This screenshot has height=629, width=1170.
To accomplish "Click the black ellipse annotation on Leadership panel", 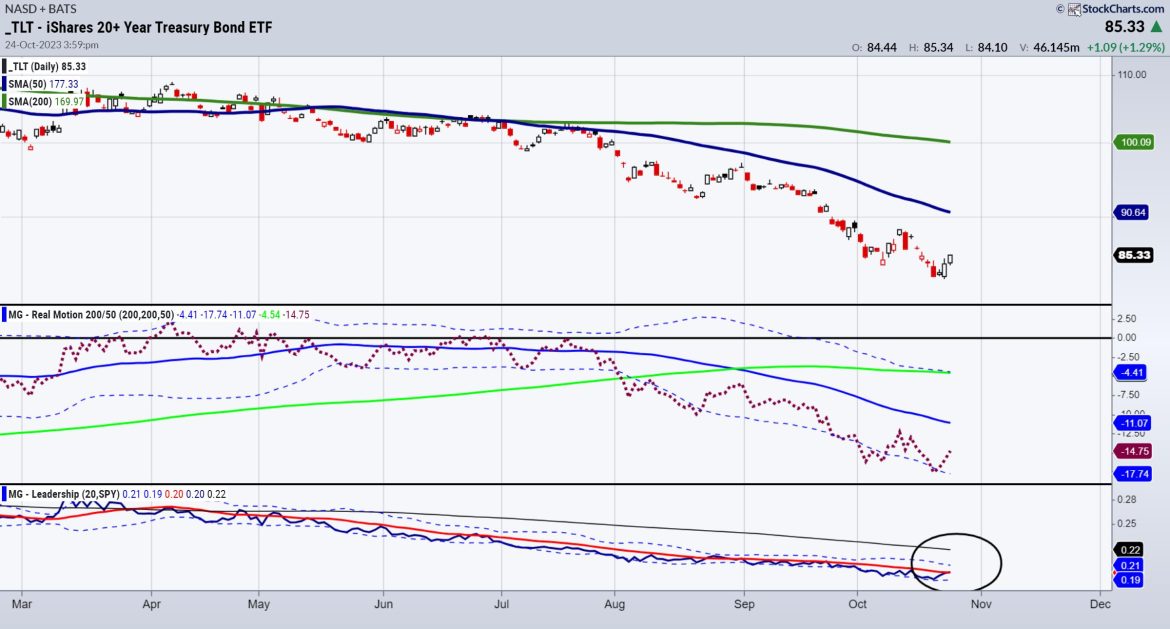I will pyautogui.click(x=958, y=563).
